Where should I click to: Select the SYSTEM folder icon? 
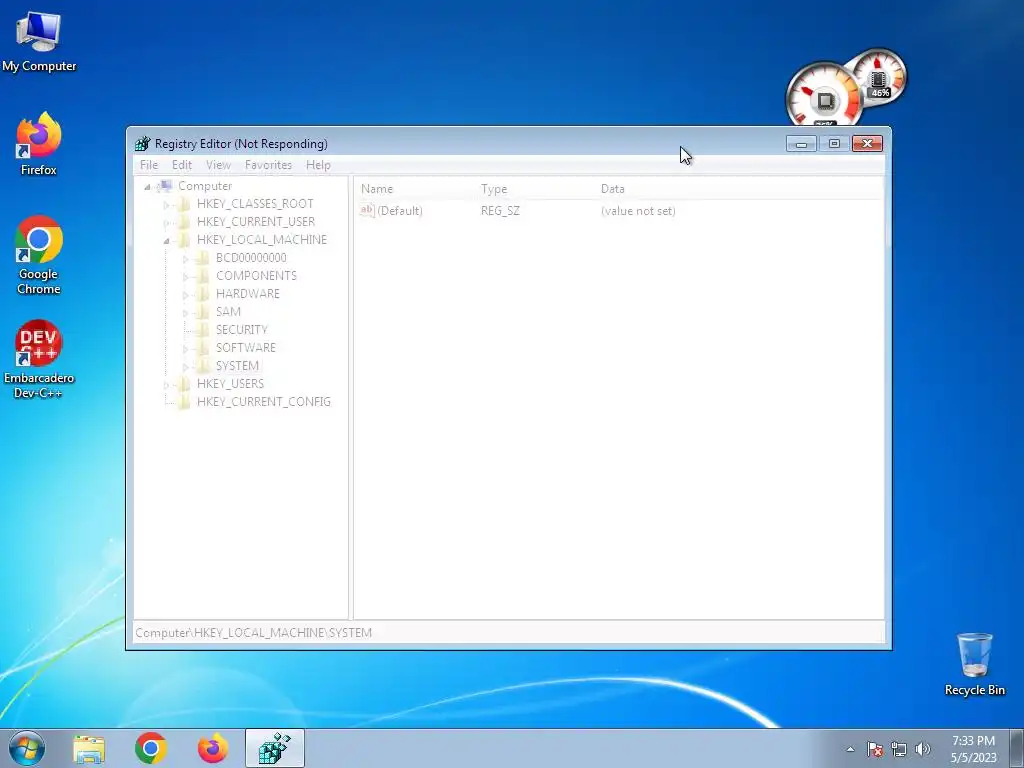203,366
